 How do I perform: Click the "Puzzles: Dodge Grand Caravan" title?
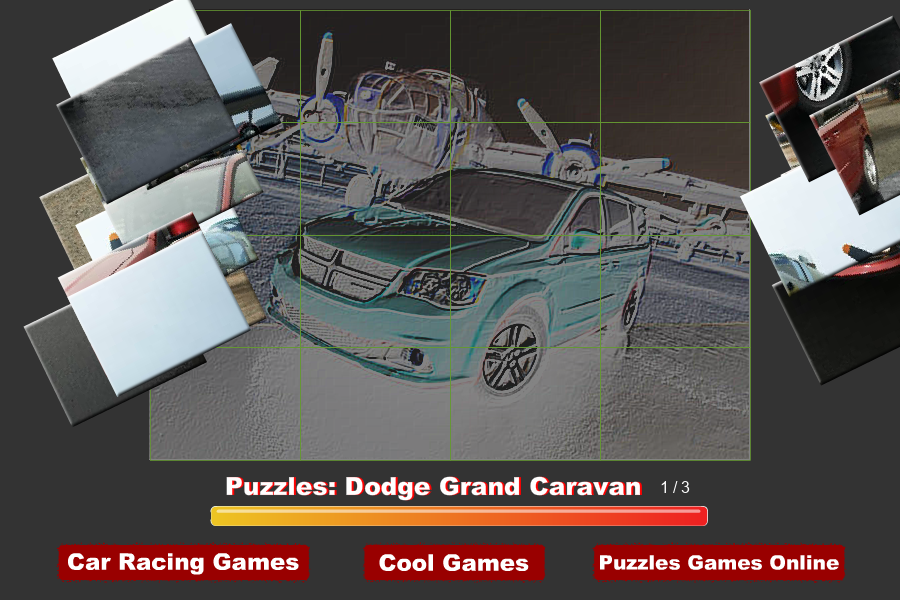(x=433, y=486)
